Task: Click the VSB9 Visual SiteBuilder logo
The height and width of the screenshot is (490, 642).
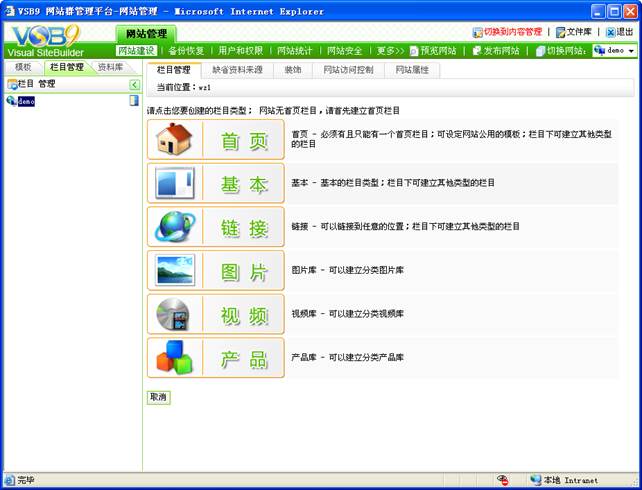Action: [x=45, y=41]
